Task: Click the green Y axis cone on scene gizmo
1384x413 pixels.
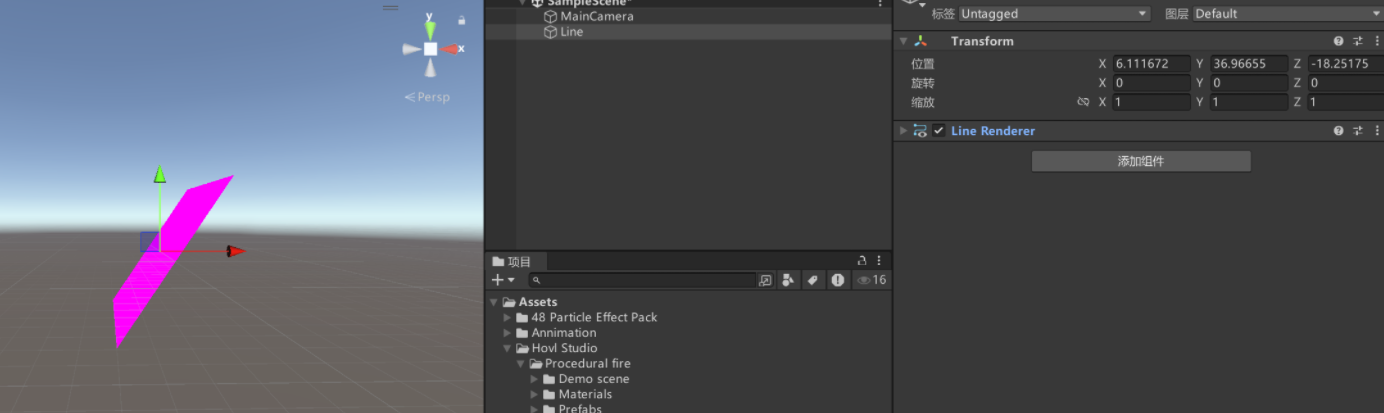Action: (x=430, y=29)
